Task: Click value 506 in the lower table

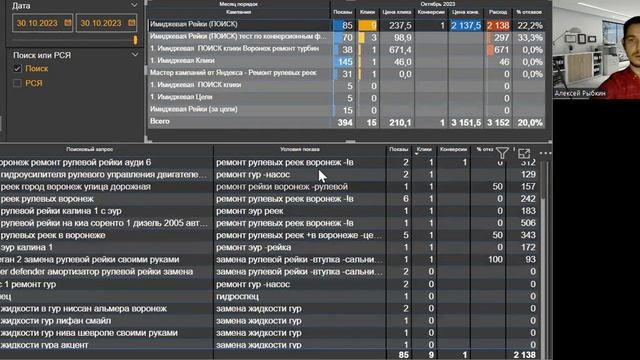Action: (528, 223)
